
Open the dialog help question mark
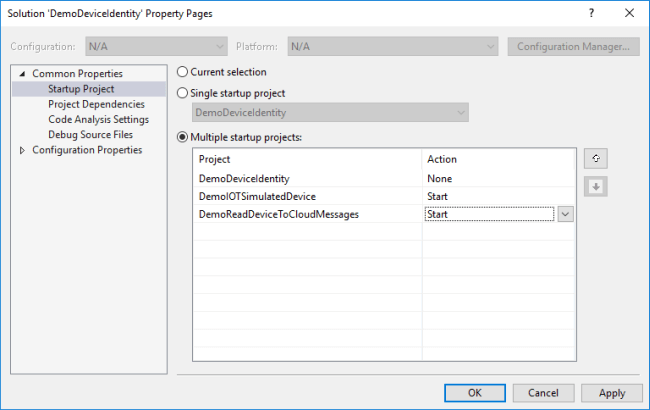[x=591, y=14]
